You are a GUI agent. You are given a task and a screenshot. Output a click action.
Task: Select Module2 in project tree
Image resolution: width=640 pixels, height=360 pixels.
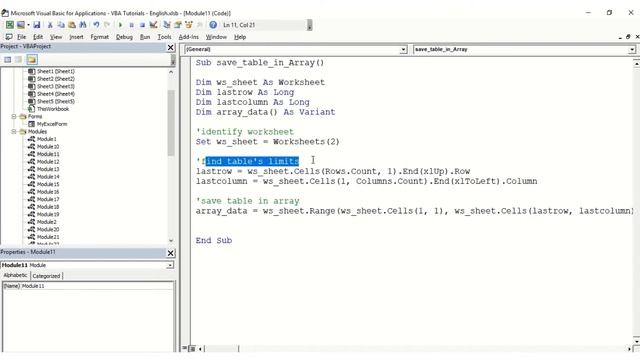click(x=47, y=222)
